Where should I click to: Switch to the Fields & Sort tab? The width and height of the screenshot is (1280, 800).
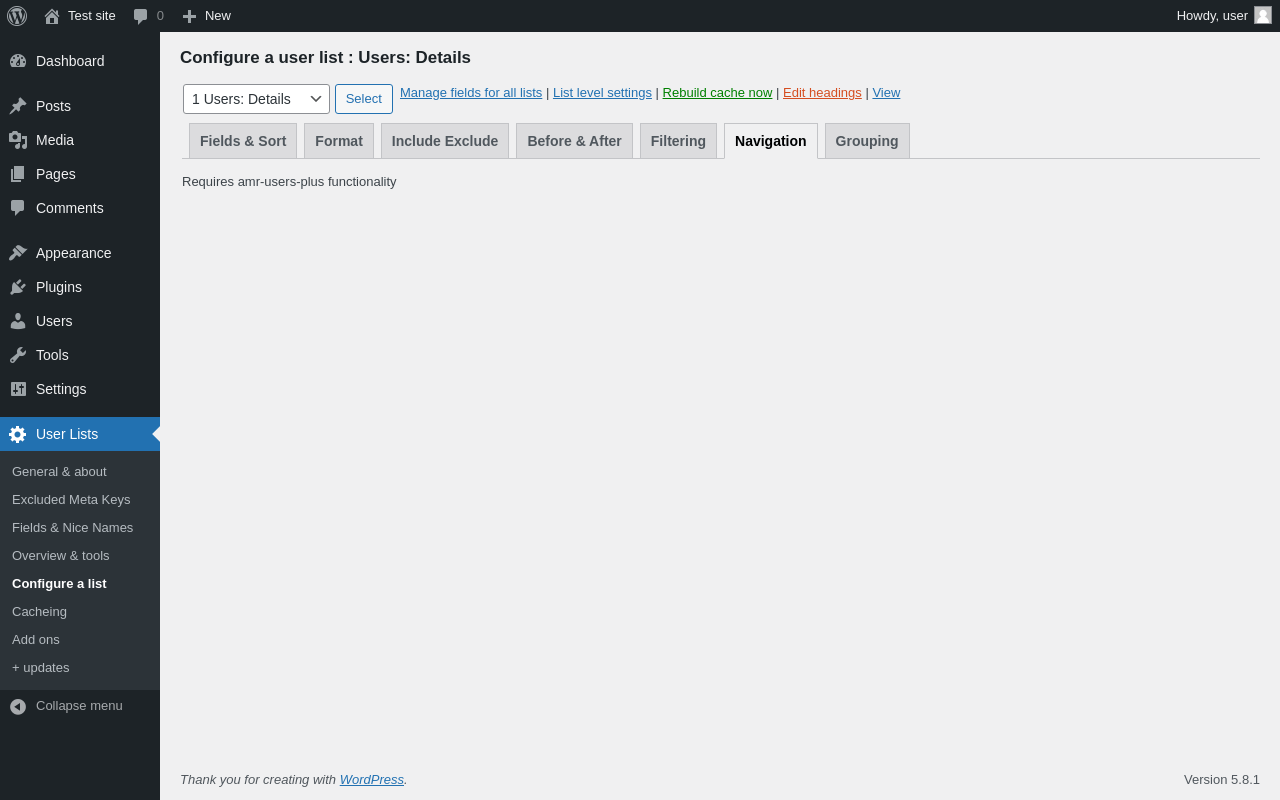tap(243, 141)
